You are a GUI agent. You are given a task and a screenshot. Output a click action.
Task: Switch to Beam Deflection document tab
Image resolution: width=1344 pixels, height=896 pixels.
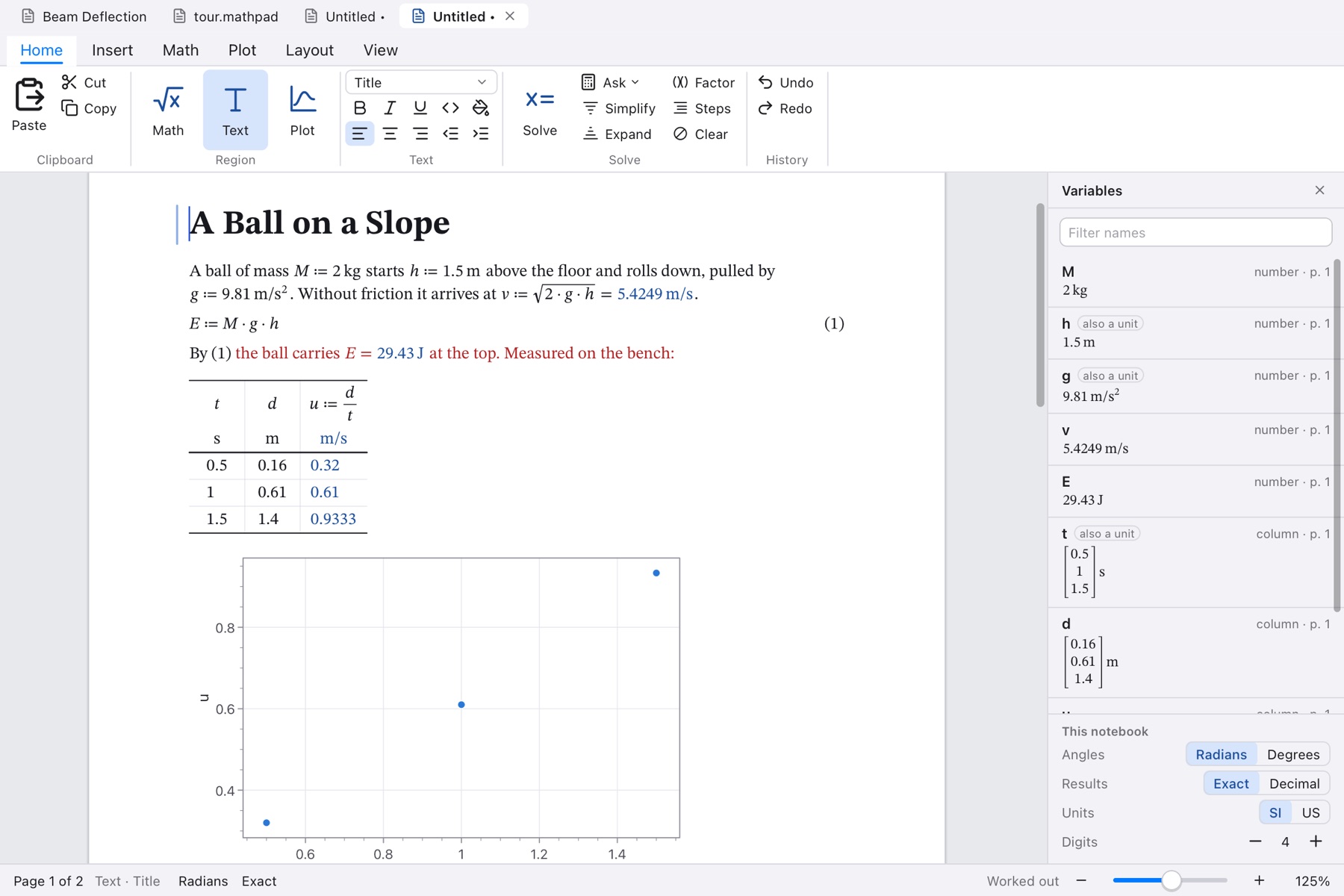point(84,16)
